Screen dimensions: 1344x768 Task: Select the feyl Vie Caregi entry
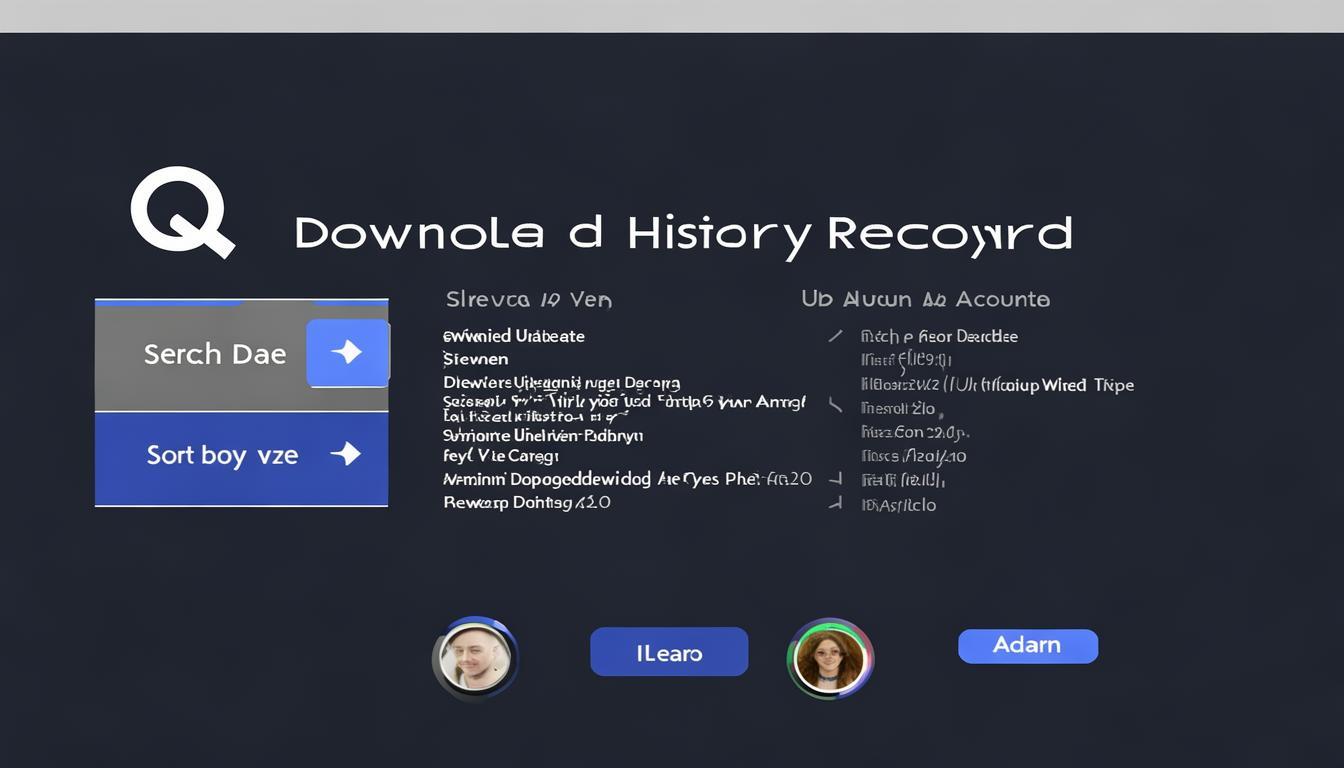[x=500, y=456]
